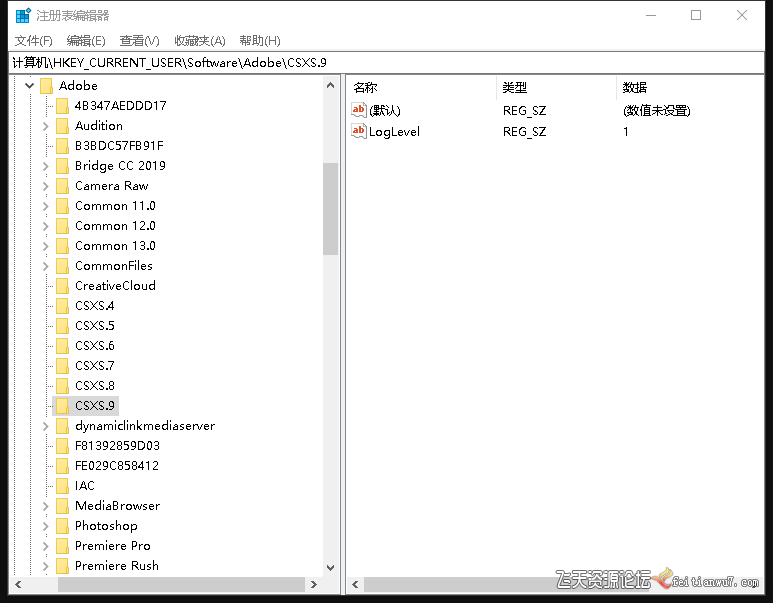Select the Premiere Pro key

(113, 546)
